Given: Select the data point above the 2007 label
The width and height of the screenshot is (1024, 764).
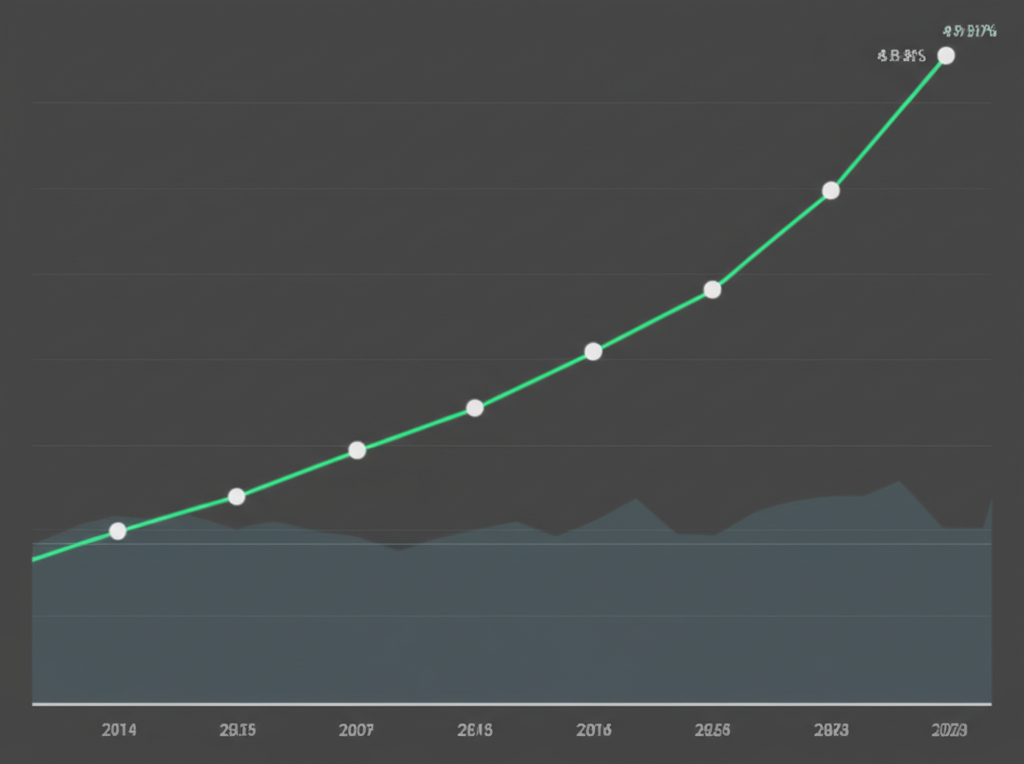Looking at the screenshot, I should [x=356, y=449].
